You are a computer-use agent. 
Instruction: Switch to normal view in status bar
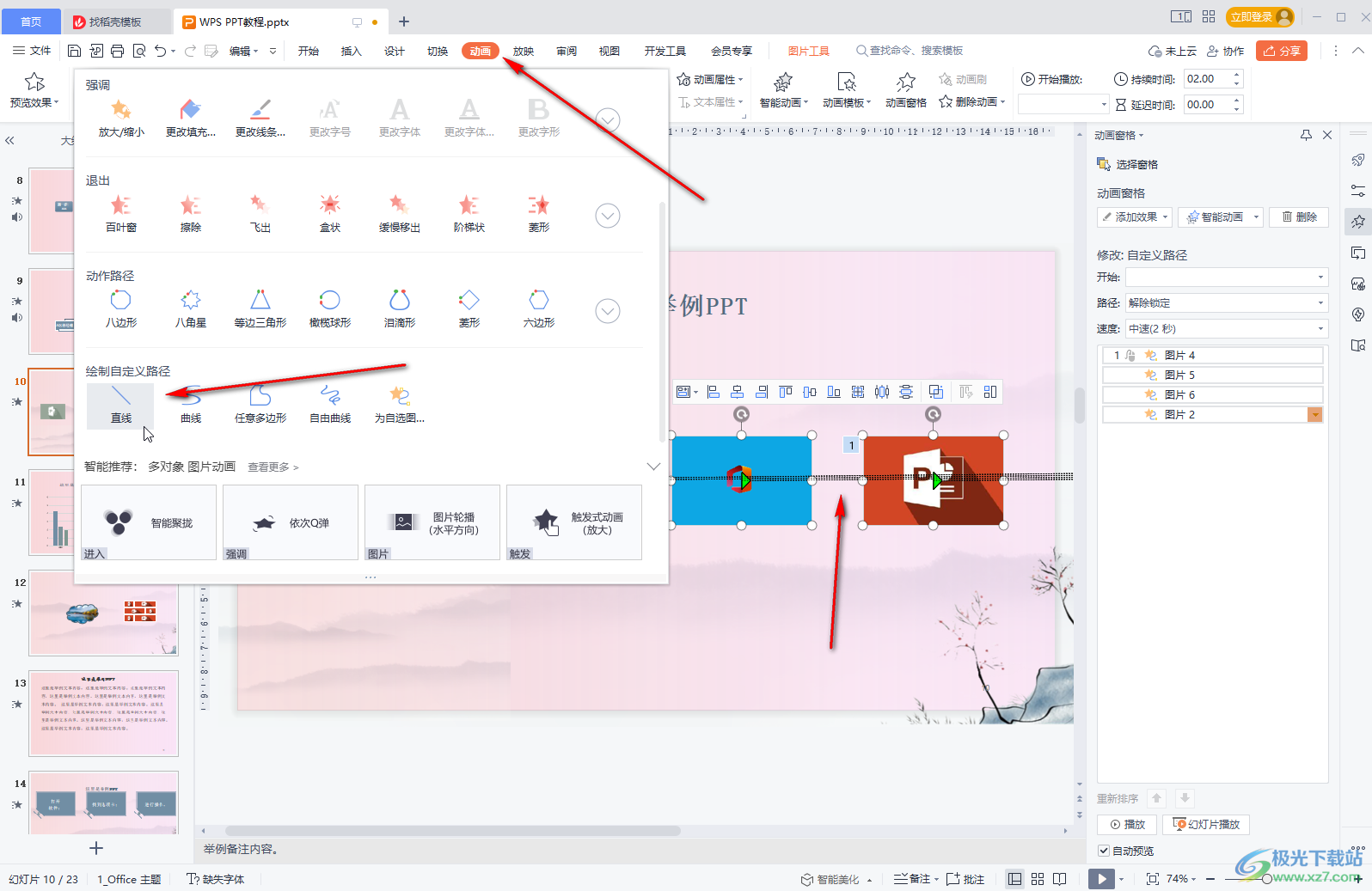[x=1015, y=879]
